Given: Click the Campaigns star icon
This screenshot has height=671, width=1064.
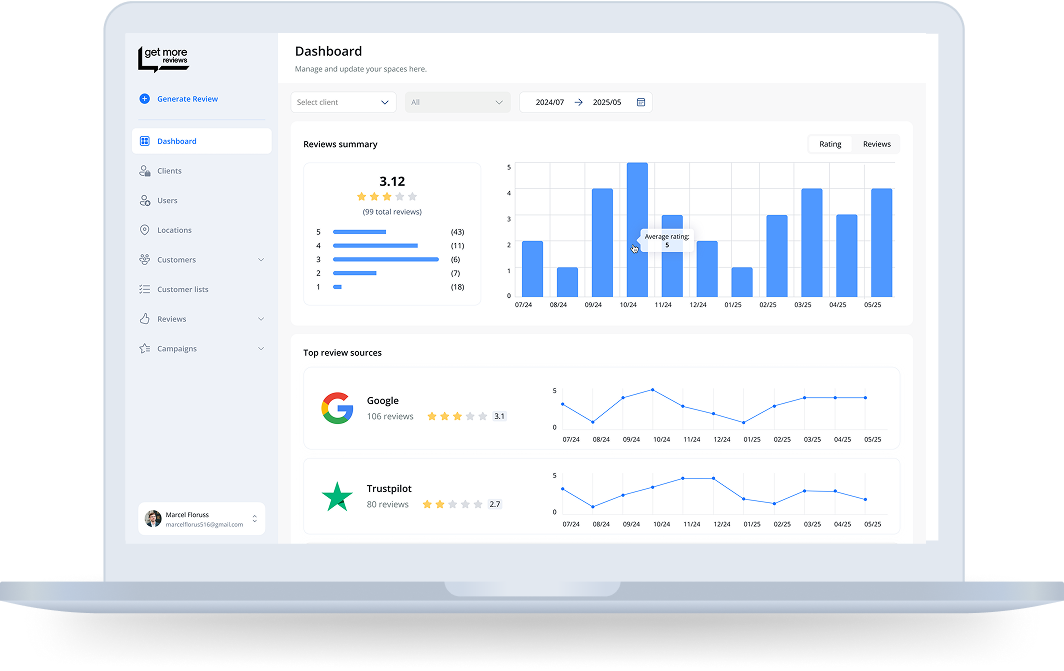Looking at the screenshot, I should [145, 349].
